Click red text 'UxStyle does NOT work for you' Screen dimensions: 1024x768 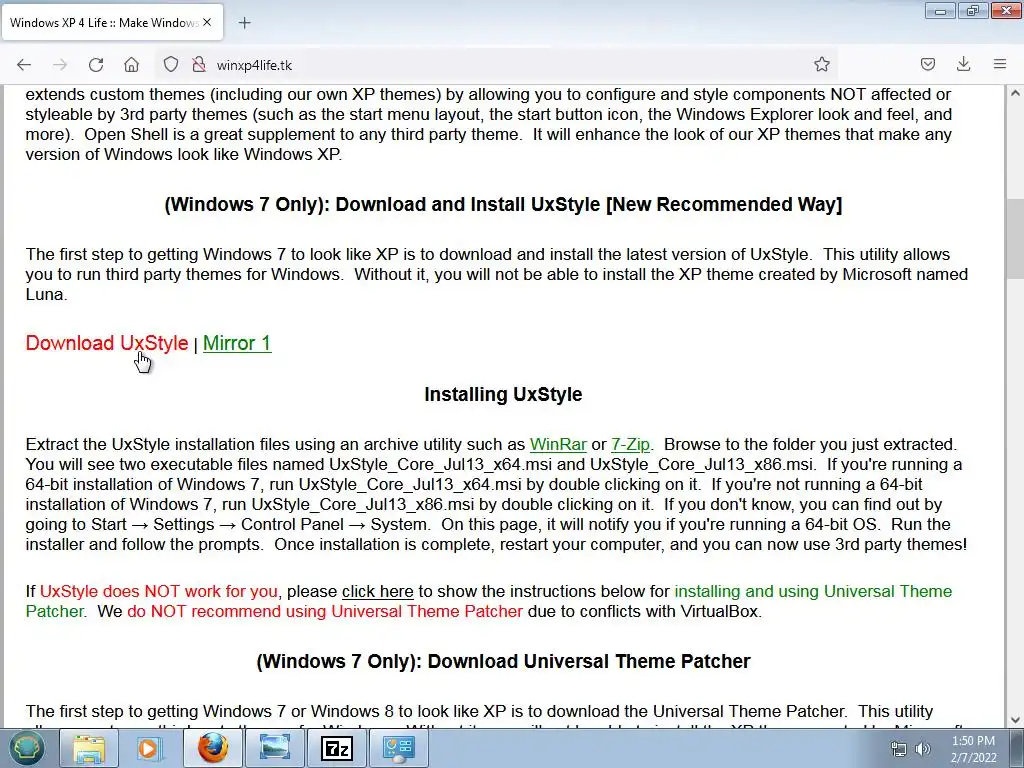click(x=159, y=591)
